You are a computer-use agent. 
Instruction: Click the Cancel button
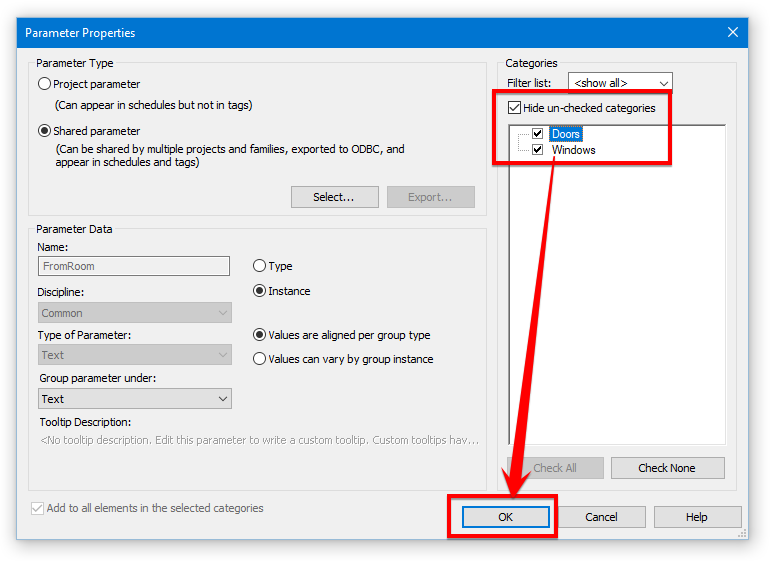(x=601, y=517)
